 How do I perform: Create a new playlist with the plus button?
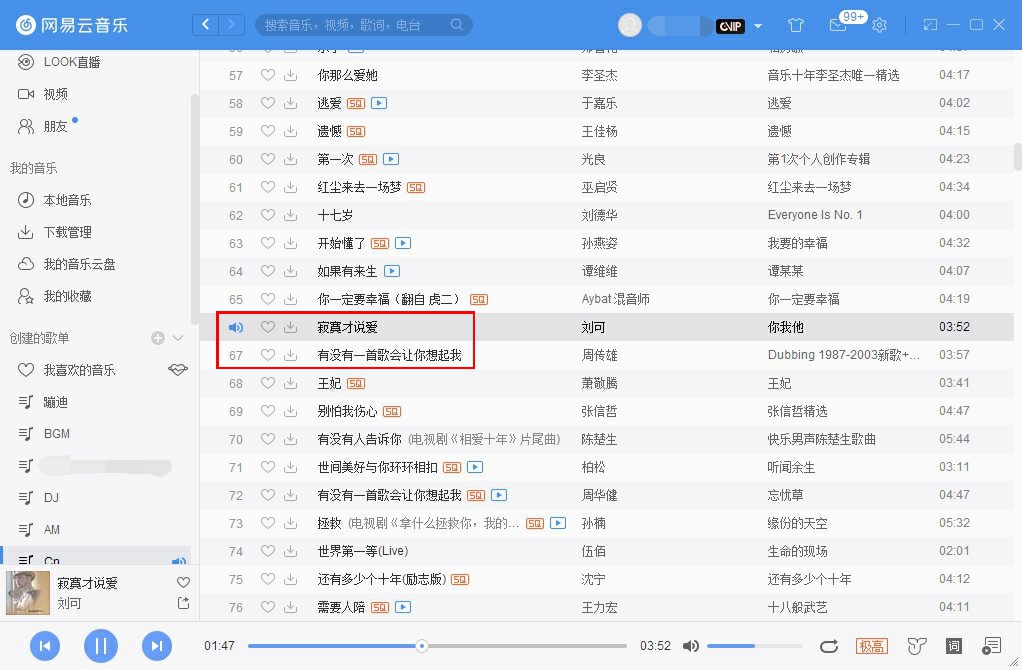click(x=157, y=337)
